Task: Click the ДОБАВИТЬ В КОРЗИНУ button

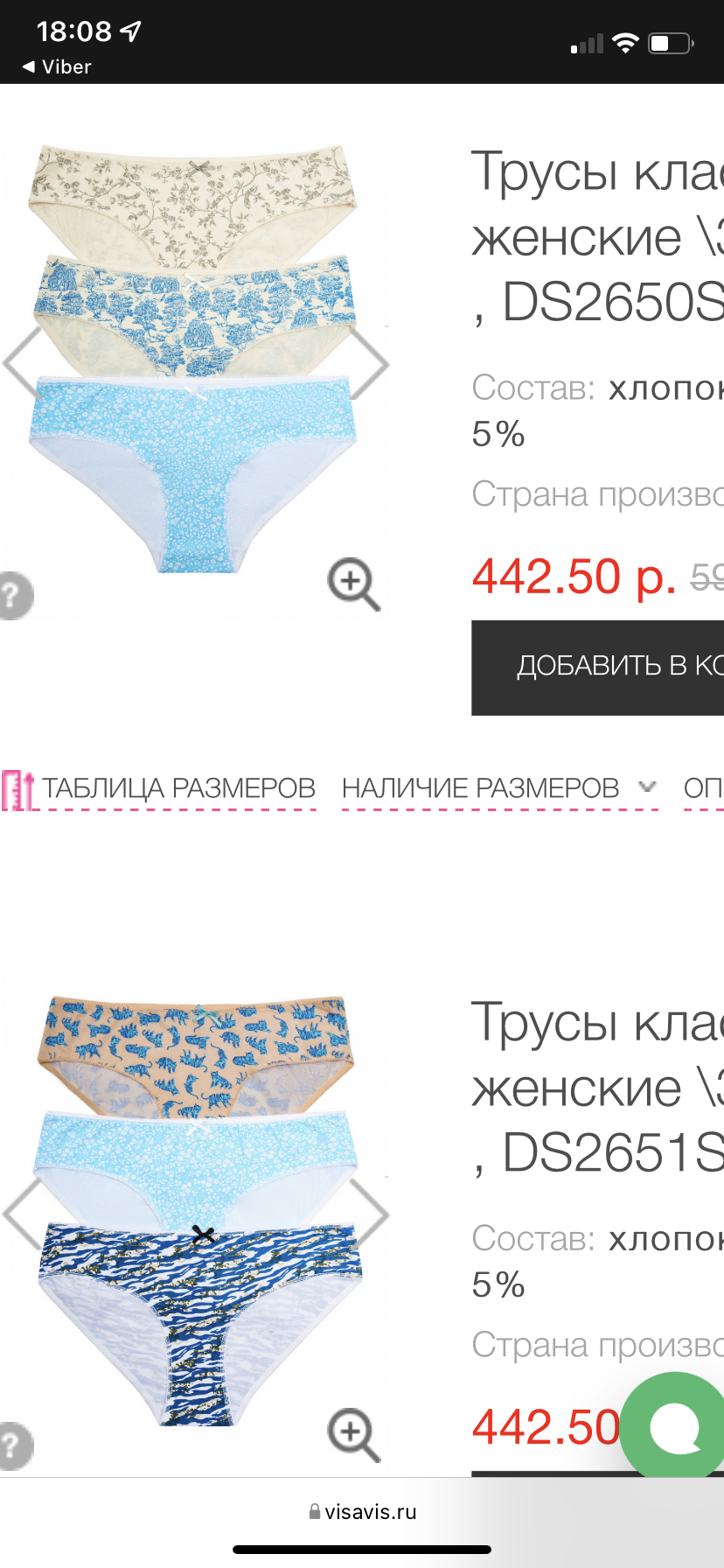Action: click(x=598, y=668)
